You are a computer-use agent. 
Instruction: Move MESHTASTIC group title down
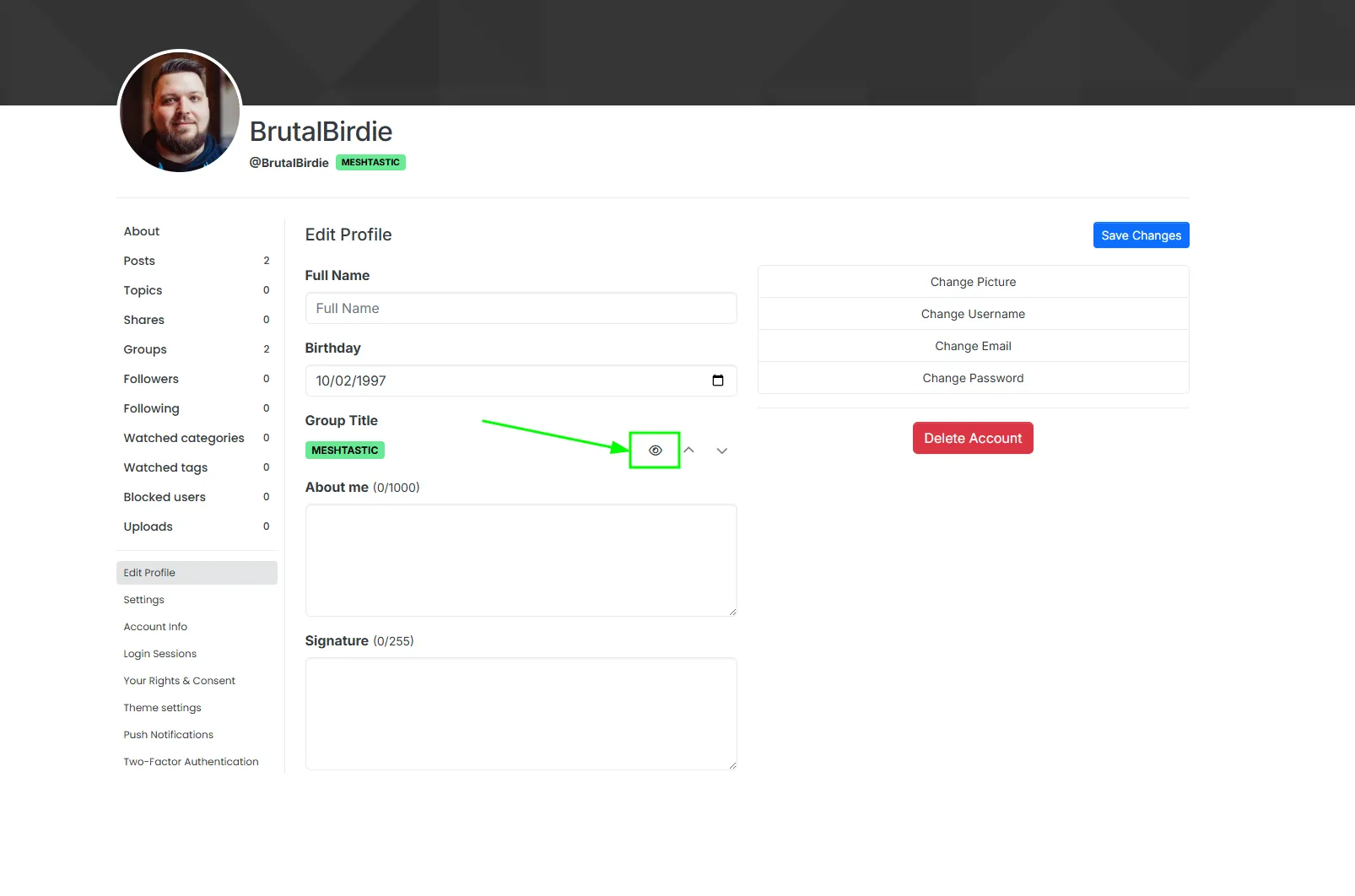[x=721, y=451]
